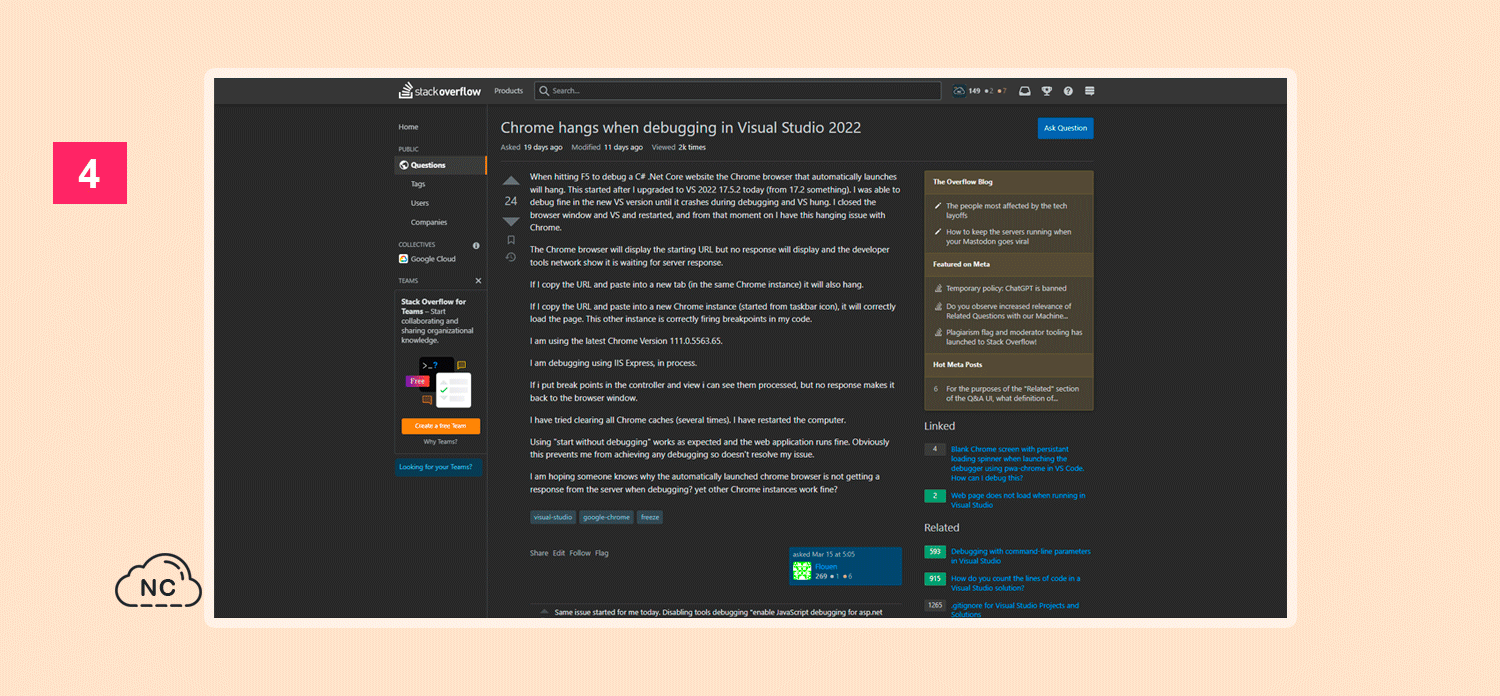Open hot meta post about "Related" section
Screen dimensions: 1500x696
1012,393
